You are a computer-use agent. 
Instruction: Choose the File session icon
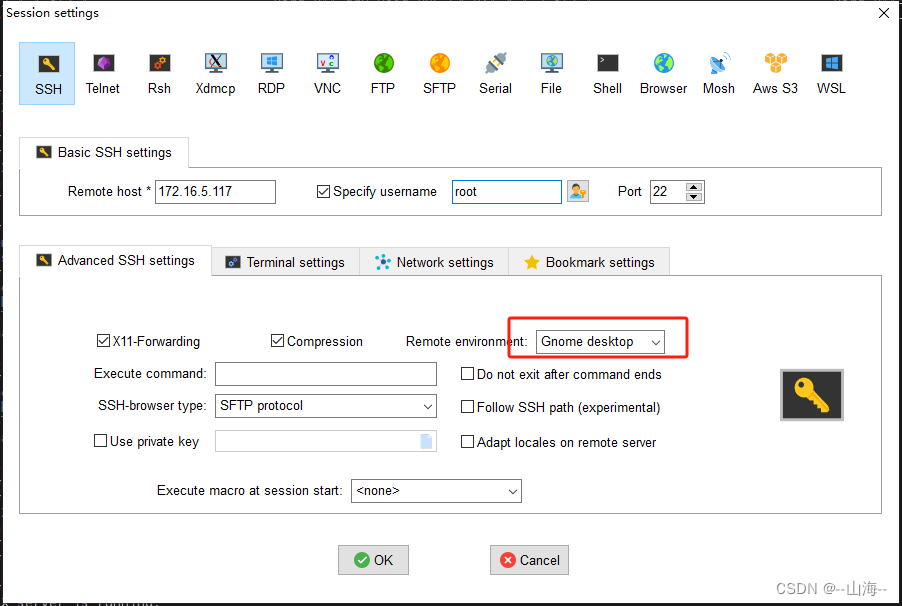[551, 73]
